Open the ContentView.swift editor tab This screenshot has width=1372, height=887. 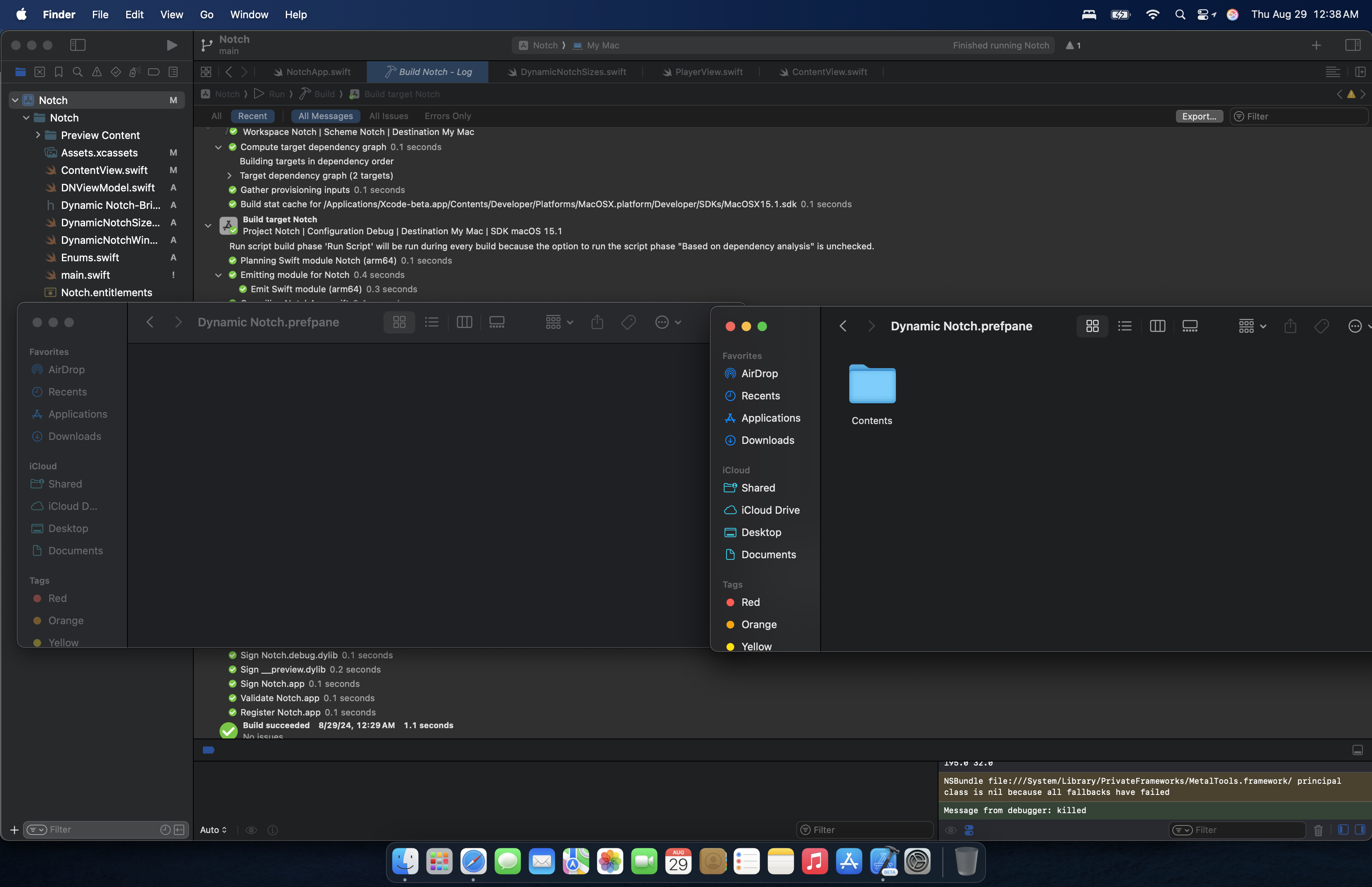coord(823,72)
